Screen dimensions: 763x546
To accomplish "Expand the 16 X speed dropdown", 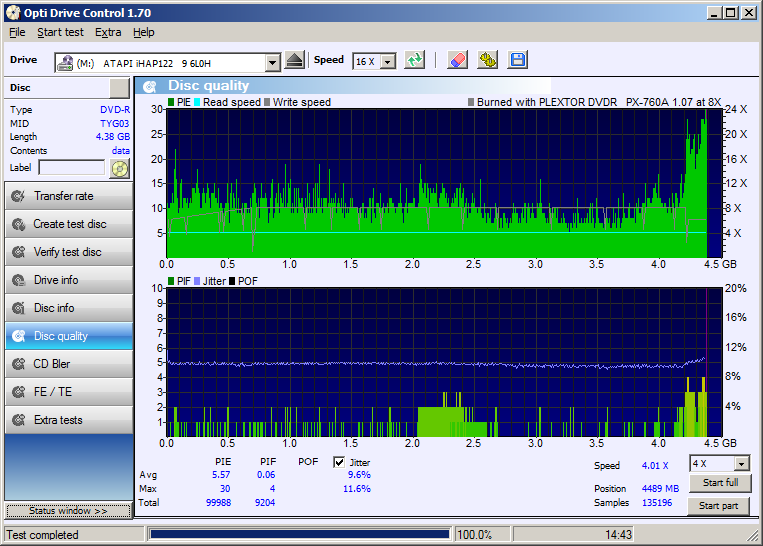I will coord(388,62).
